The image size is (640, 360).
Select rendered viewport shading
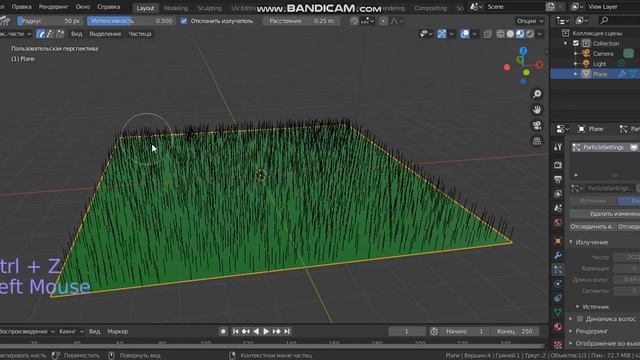point(530,34)
